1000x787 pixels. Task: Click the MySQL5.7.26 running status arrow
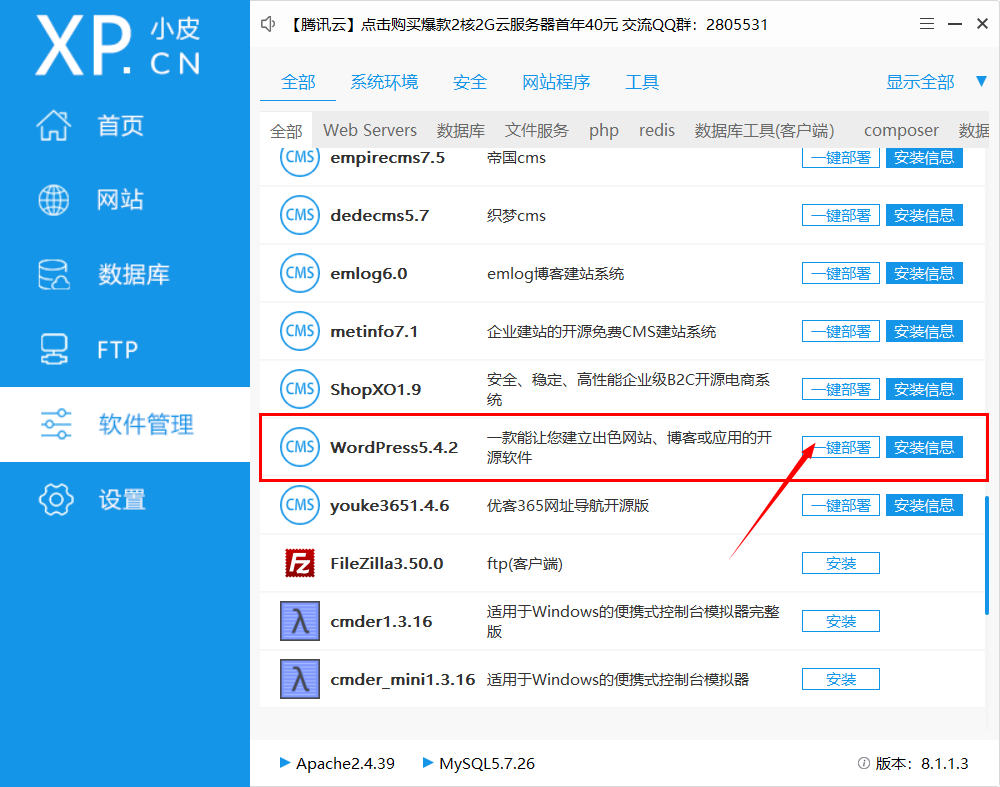[x=428, y=763]
